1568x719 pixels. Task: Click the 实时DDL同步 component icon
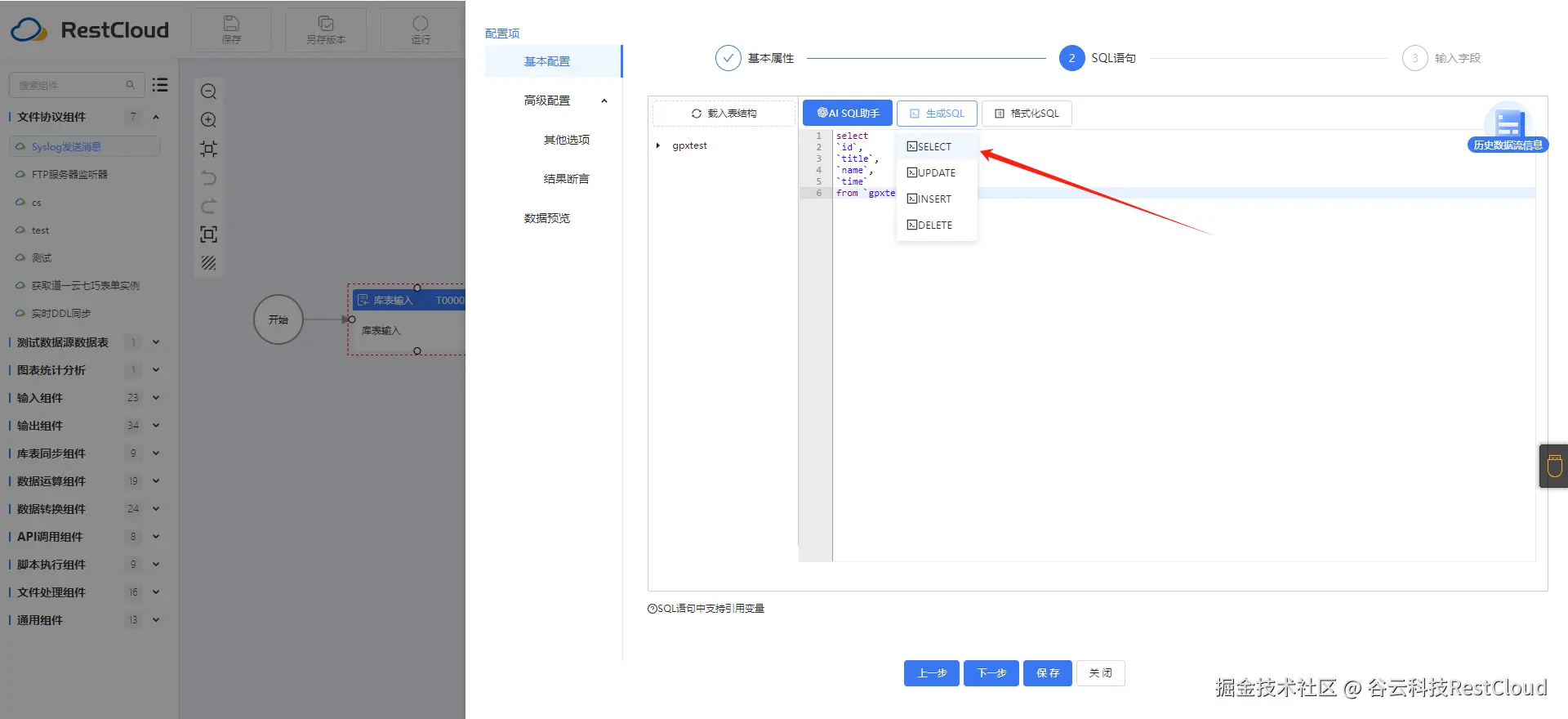tap(20, 313)
